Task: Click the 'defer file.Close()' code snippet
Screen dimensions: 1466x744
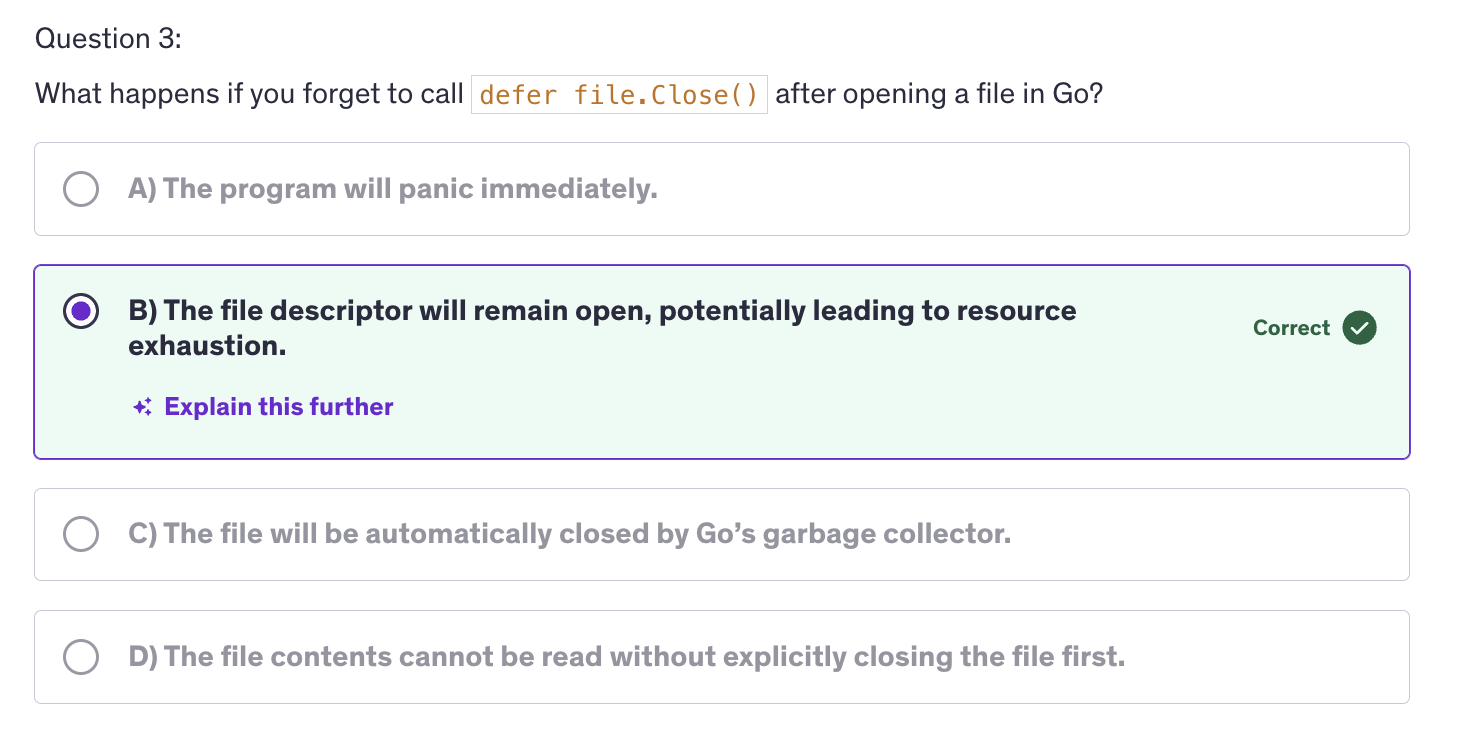Action: coord(619,95)
